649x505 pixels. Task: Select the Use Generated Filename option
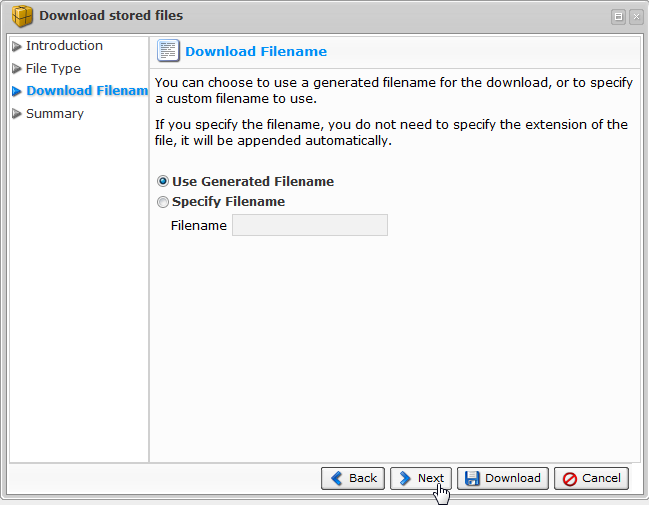coord(163,182)
